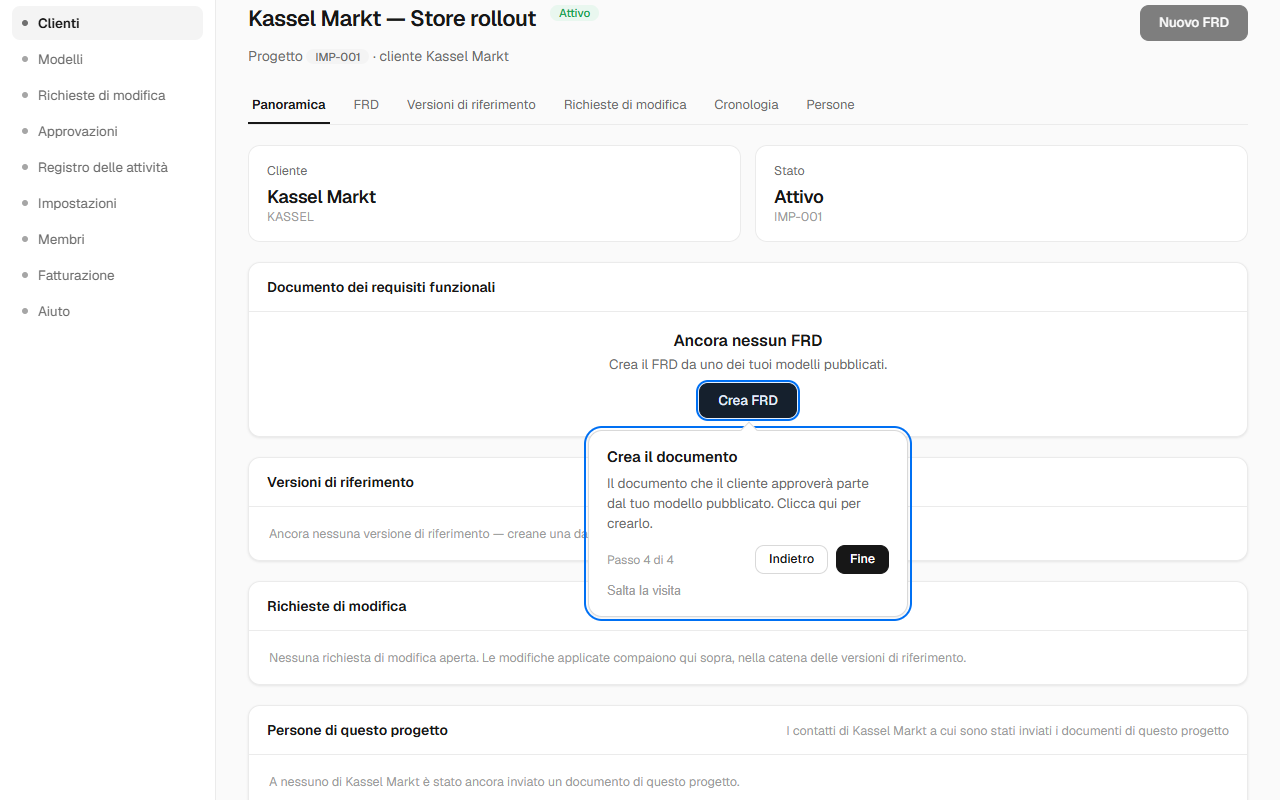The height and width of the screenshot is (800, 1280).
Task: Switch to the FRD tab
Action: 366,105
